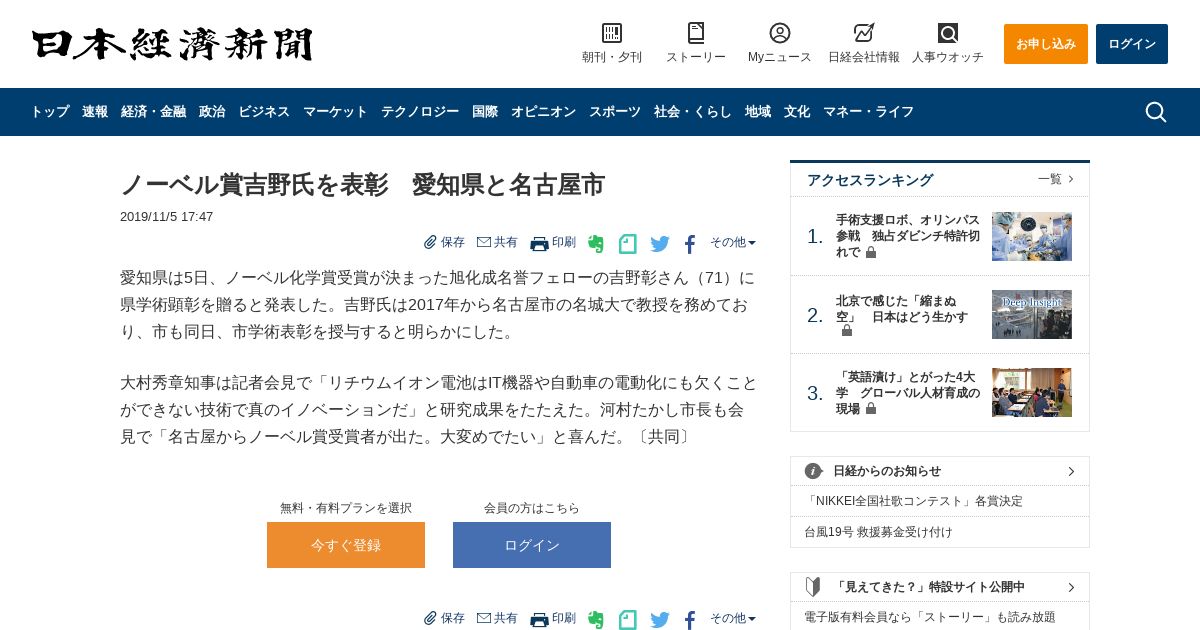Share on Facebook using upper f icon
Viewport: 1200px width, 630px height.
[690, 244]
